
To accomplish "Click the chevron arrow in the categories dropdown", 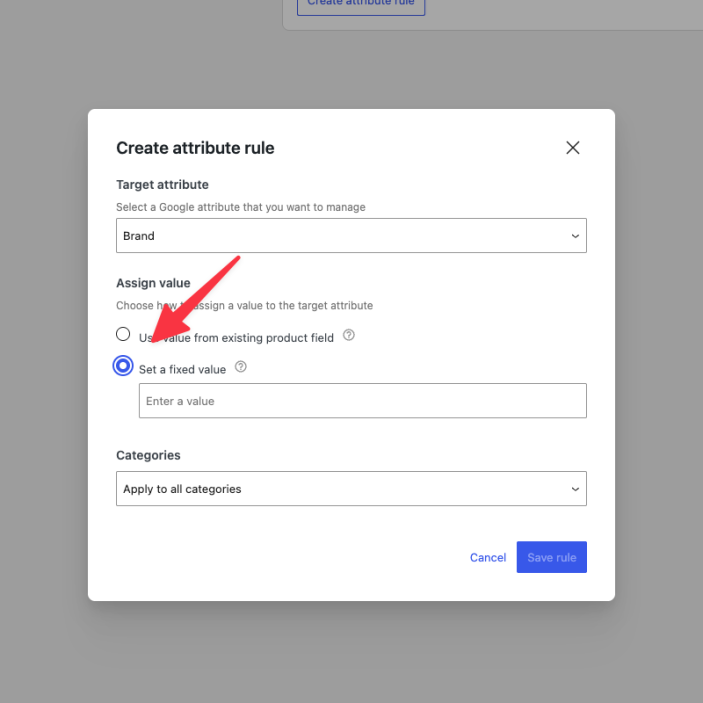I will [x=575, y=489].
